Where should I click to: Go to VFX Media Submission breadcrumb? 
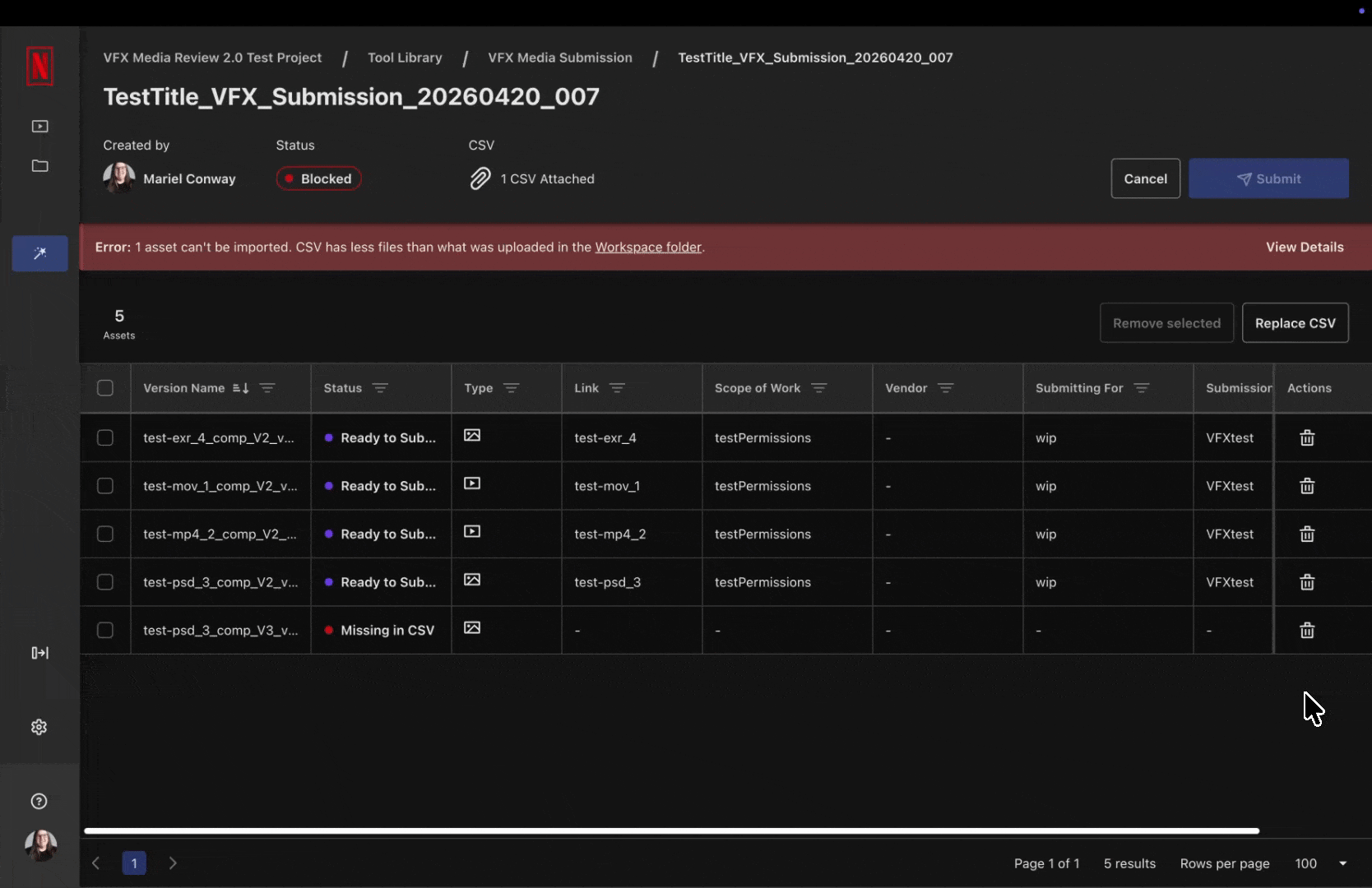560,58
